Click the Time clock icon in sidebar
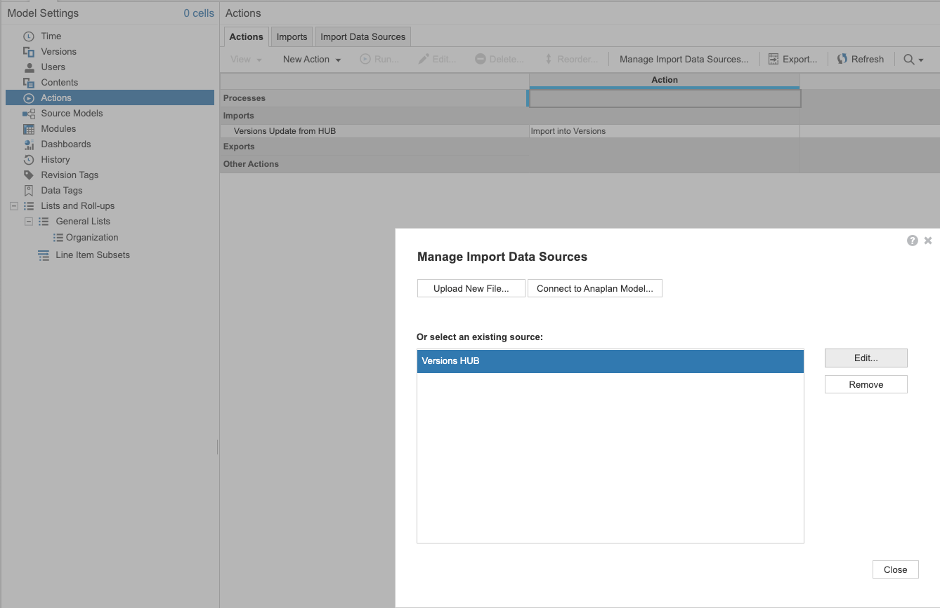This screenshot has width=941, height=608. 28,36
